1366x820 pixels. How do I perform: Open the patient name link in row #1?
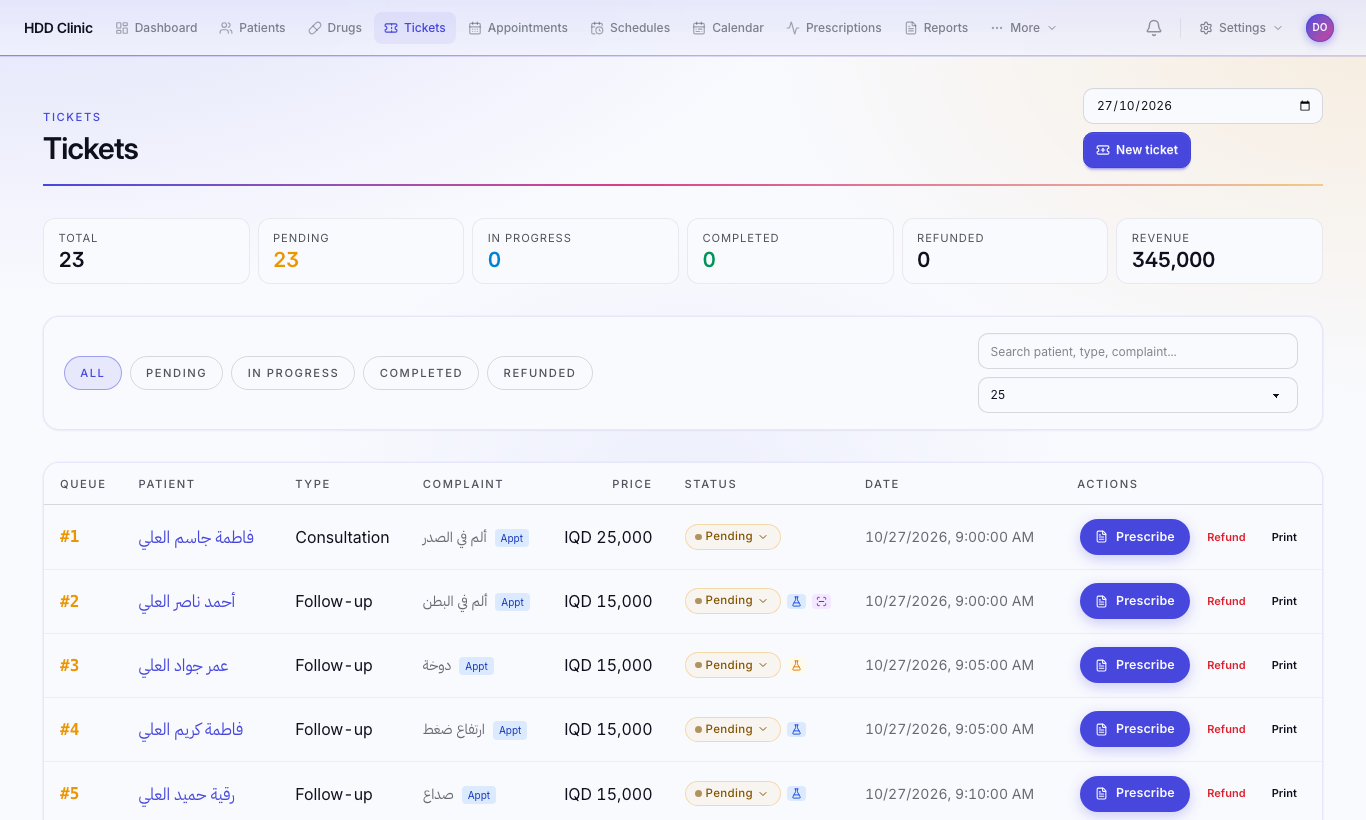click(x=196, y=537)
